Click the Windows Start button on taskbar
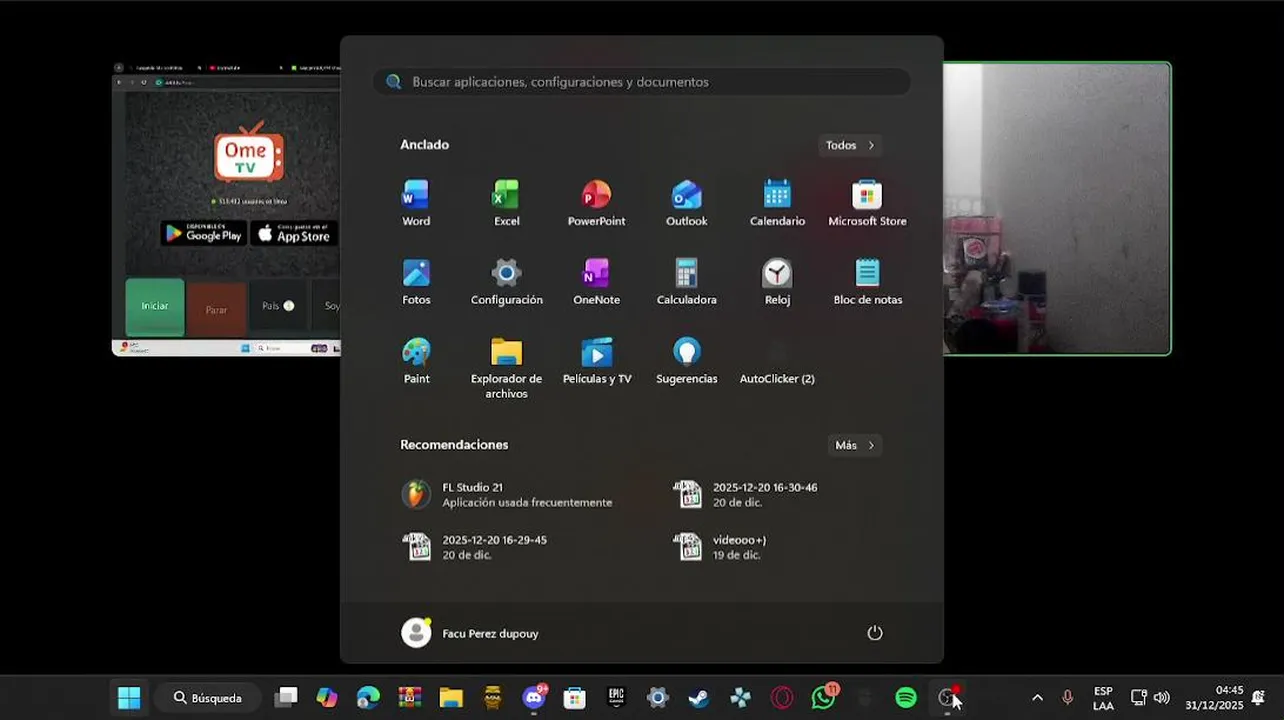 129,698
